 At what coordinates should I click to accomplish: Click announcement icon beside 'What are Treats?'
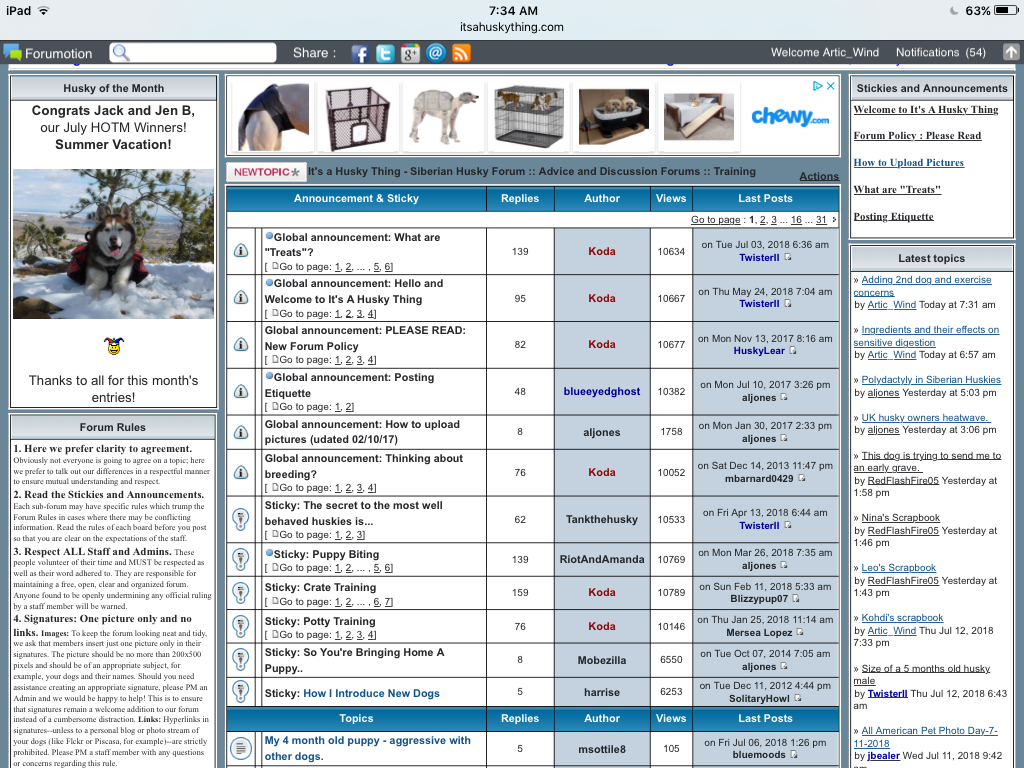click(241, 251)
